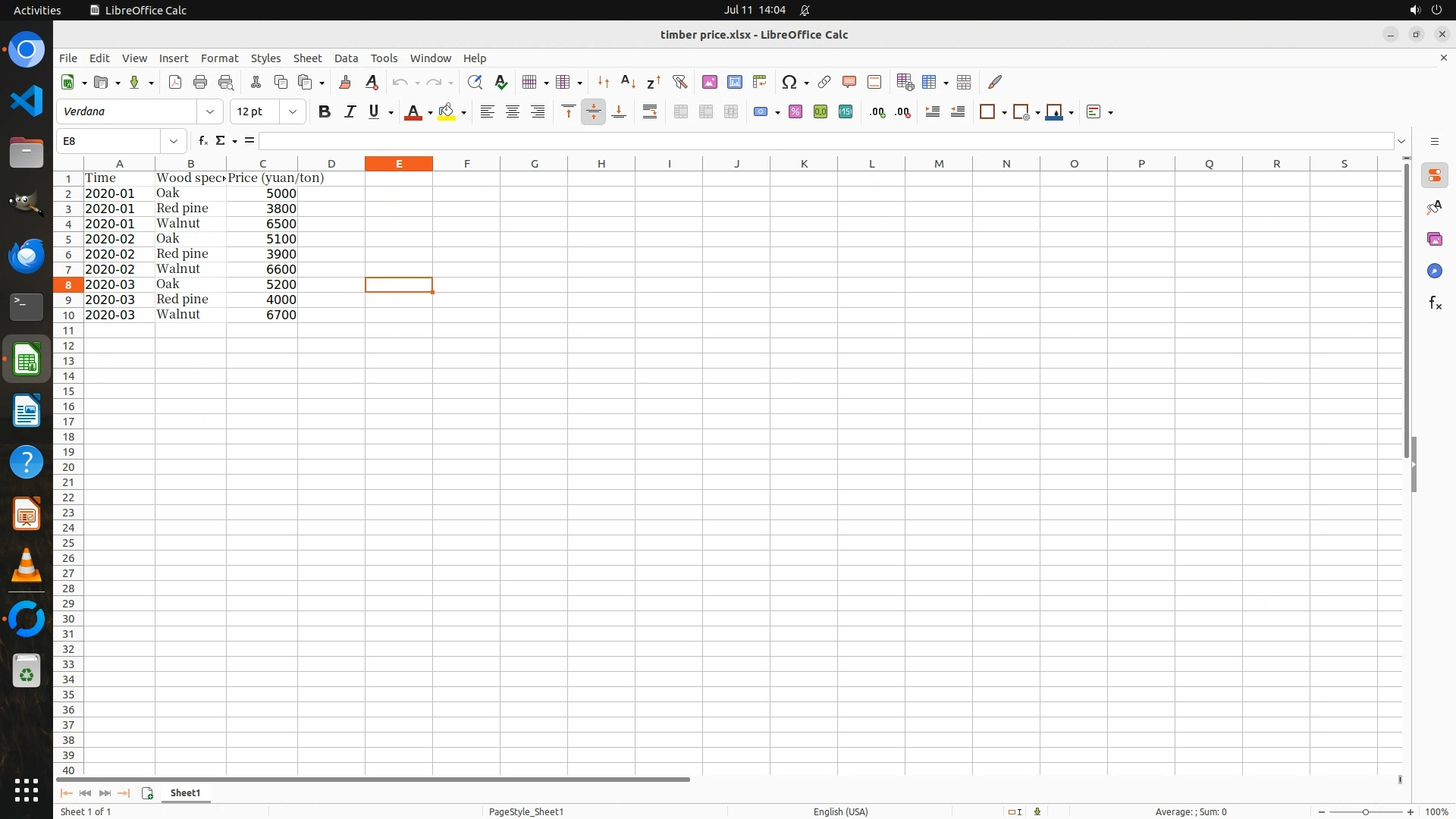The width and height of the screenshot is (1456, 819).
Task: Open the font size dropdown
Action: (293, 112)
